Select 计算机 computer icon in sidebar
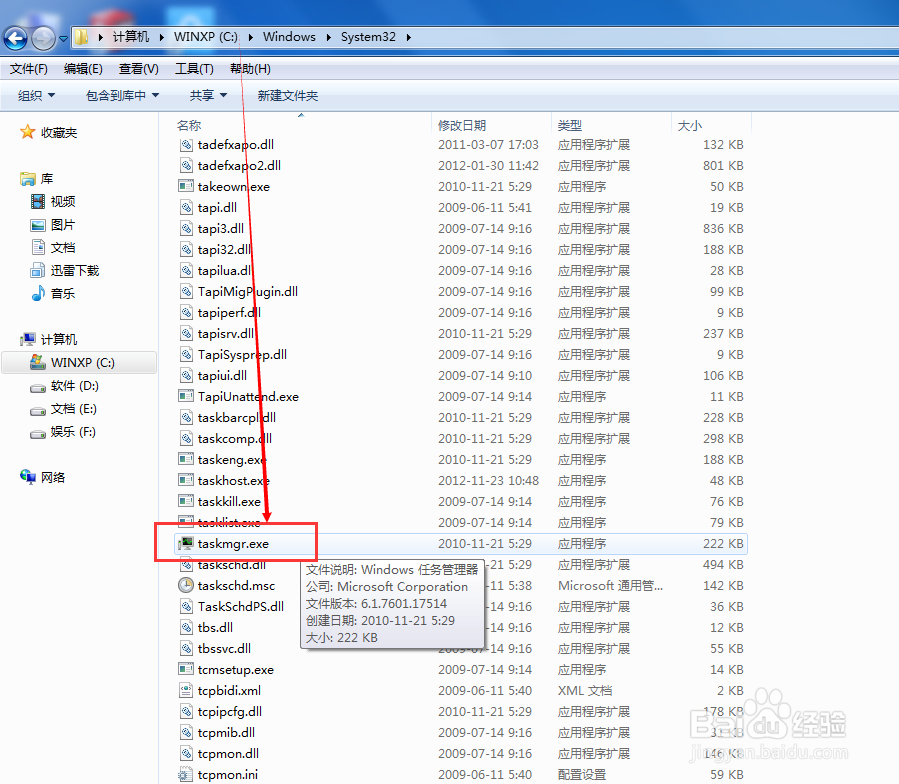899x784 pixels. 28,340
